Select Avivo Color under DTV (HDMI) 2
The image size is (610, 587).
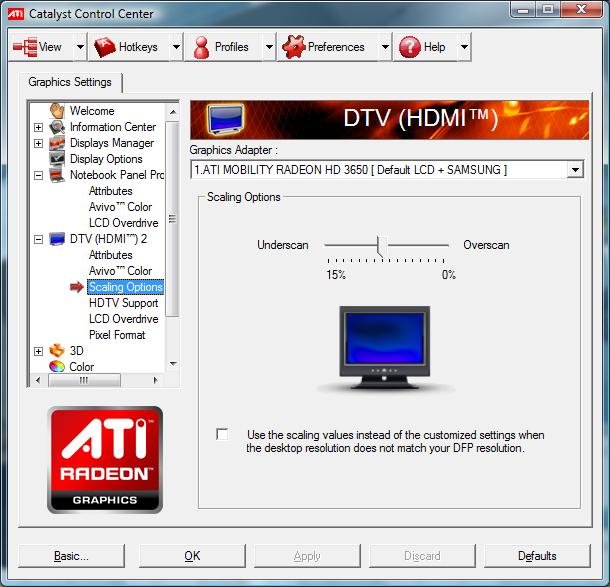pyautogui.click(x=120, y=271)
